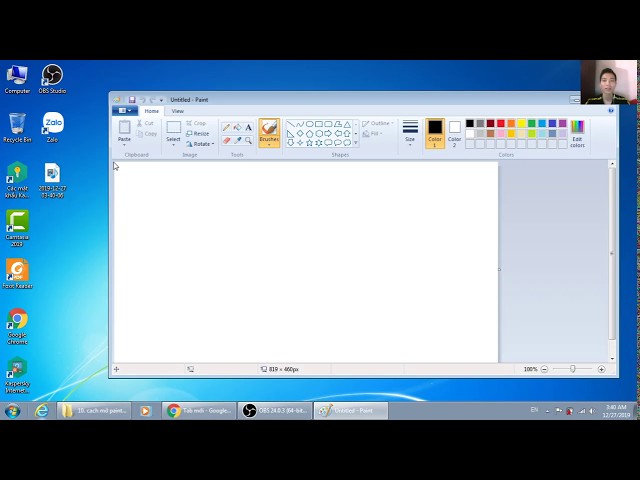
Task: Click the Crop button
Action: tap(196, 123)
